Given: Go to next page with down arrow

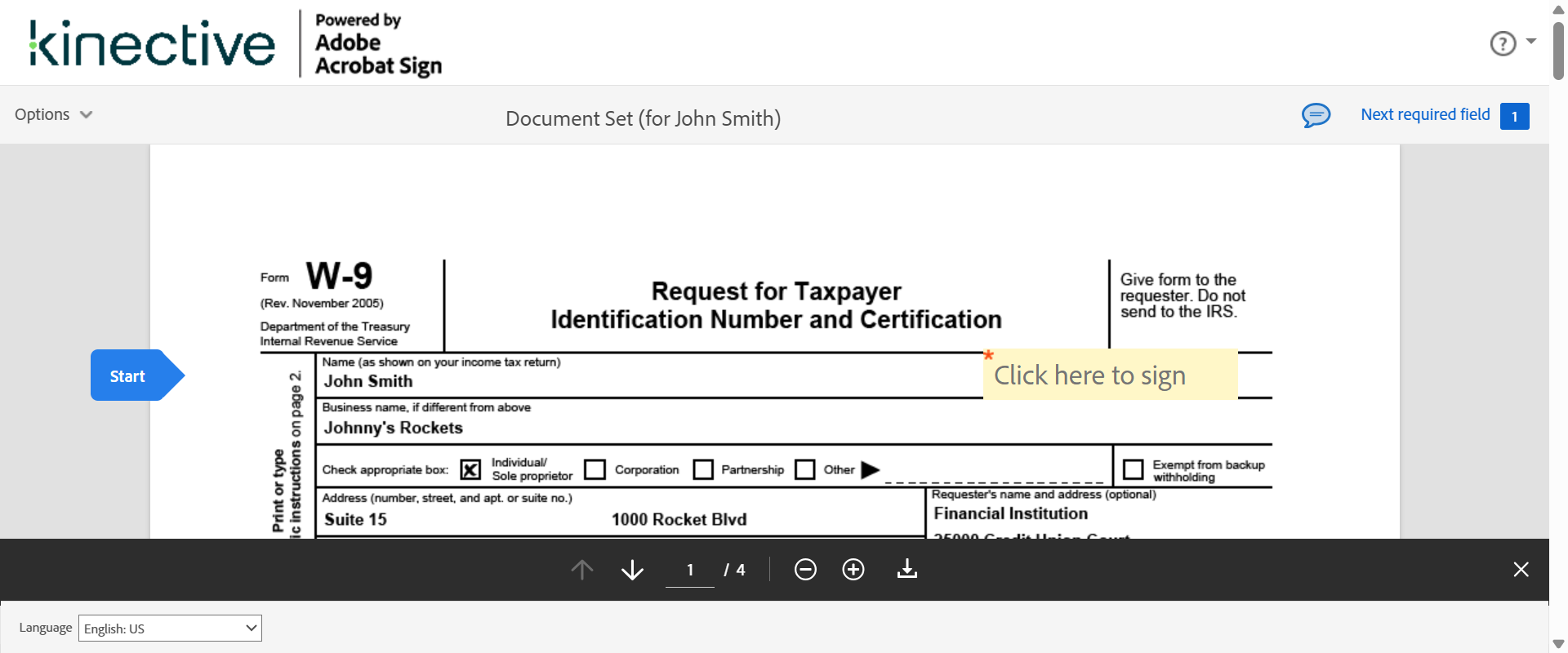Looking at the screenshot, I should point(632,570).
